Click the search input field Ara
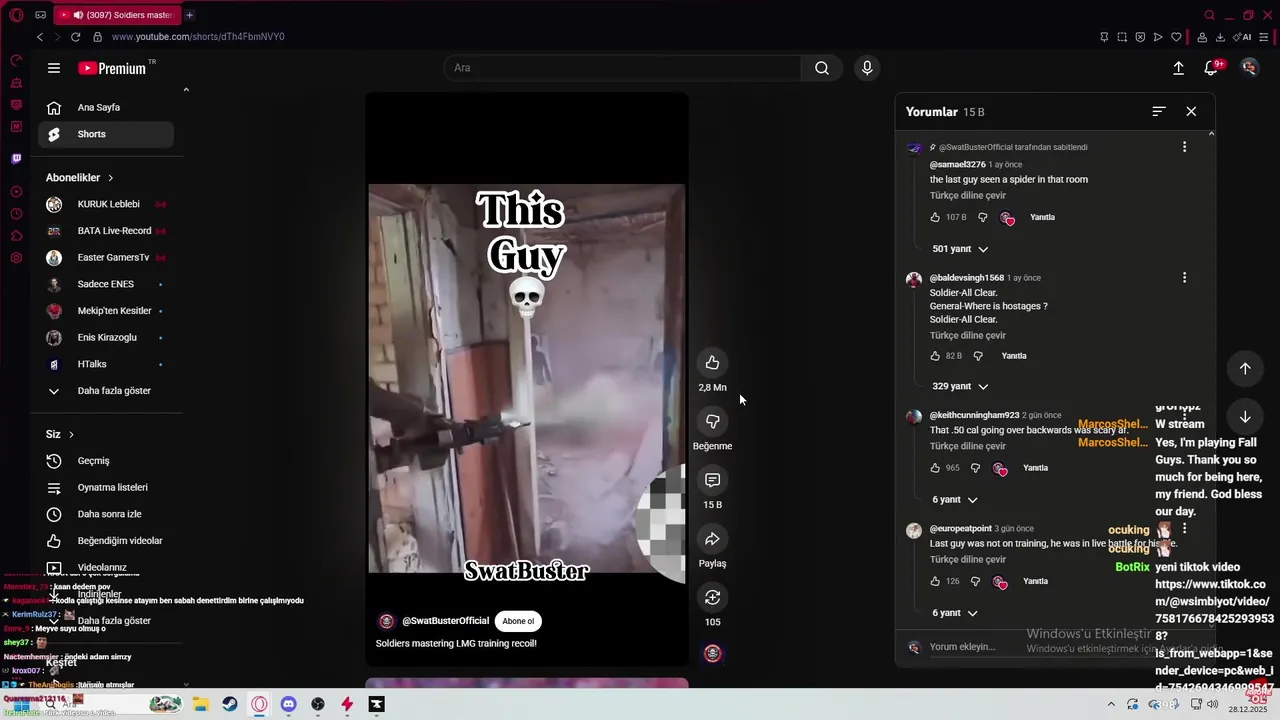Screen dimensions: 1280x720 tap(622, 68)
